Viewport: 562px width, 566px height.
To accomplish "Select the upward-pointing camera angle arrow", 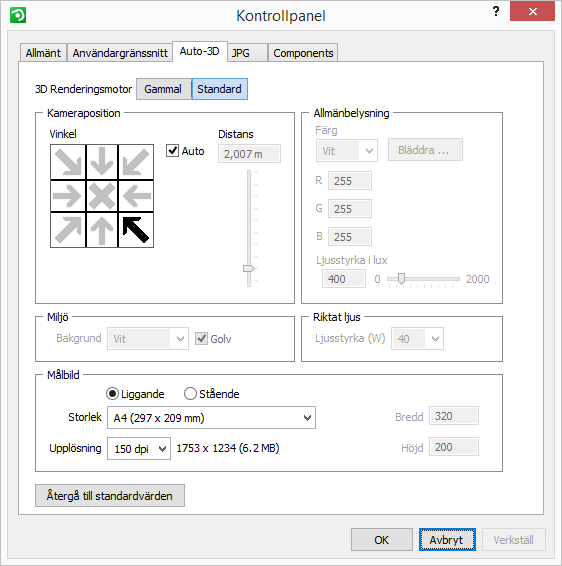I will click(102, 230).
